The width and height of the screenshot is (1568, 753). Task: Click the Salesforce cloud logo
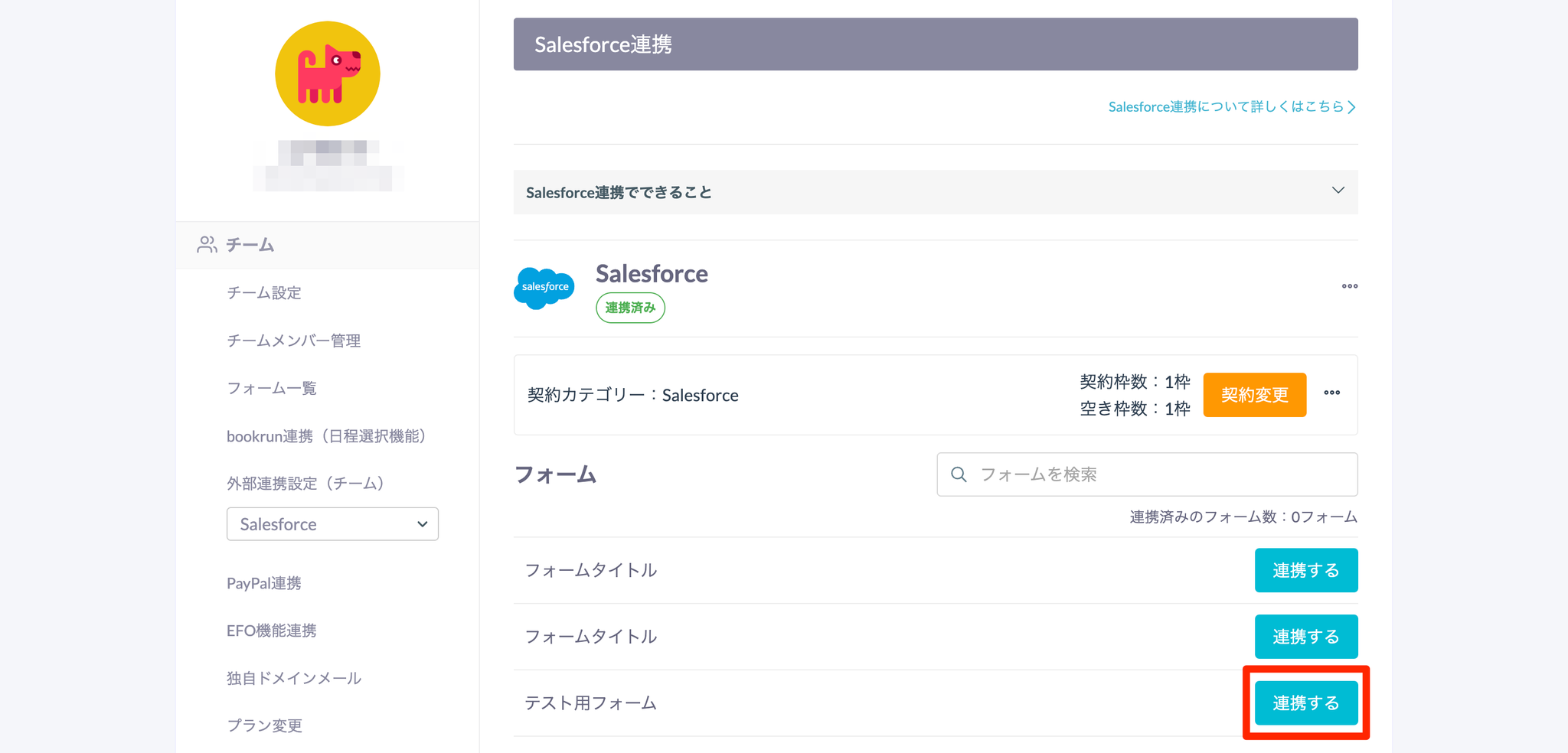coord(544,288)
